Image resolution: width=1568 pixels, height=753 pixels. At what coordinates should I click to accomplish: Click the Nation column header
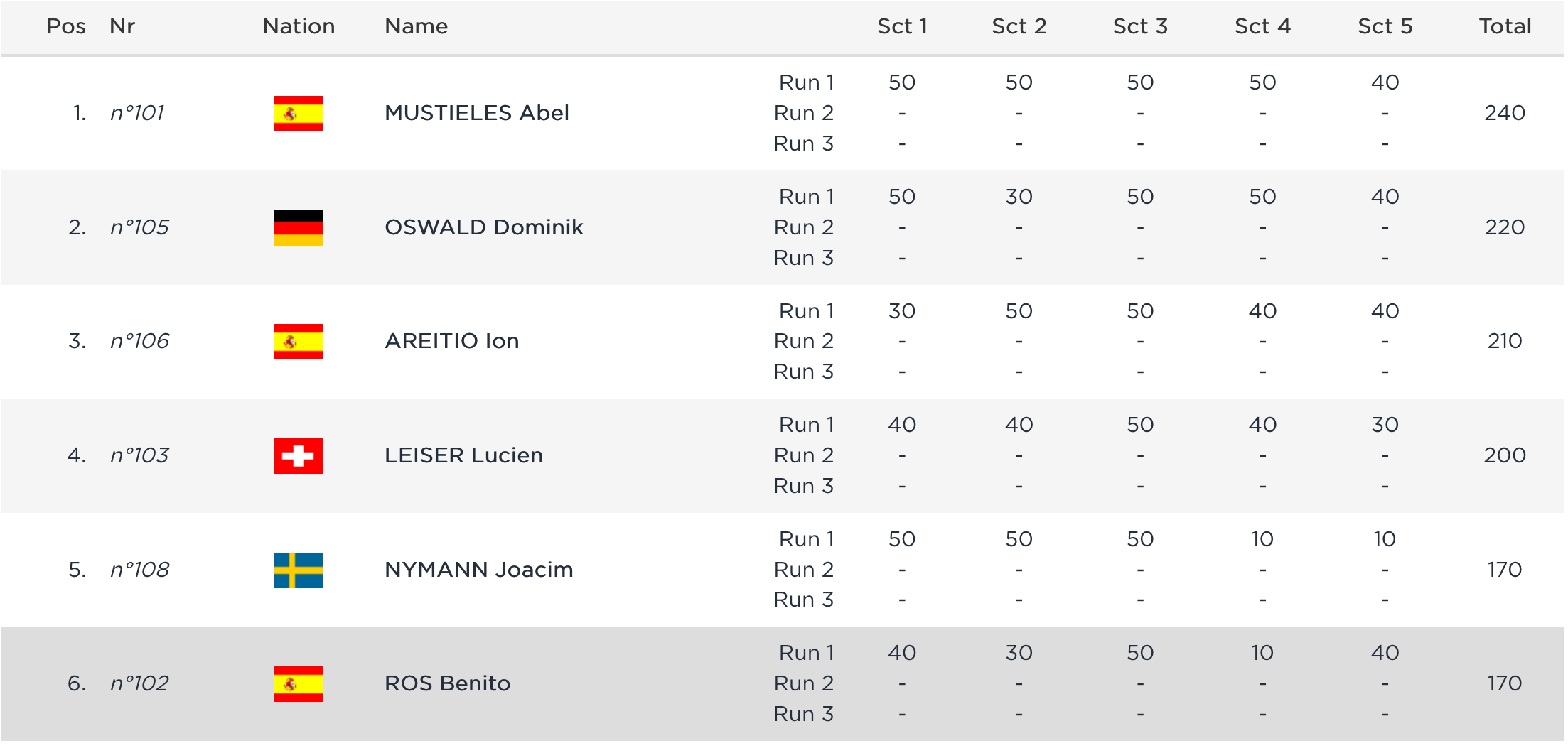(299, 26)
